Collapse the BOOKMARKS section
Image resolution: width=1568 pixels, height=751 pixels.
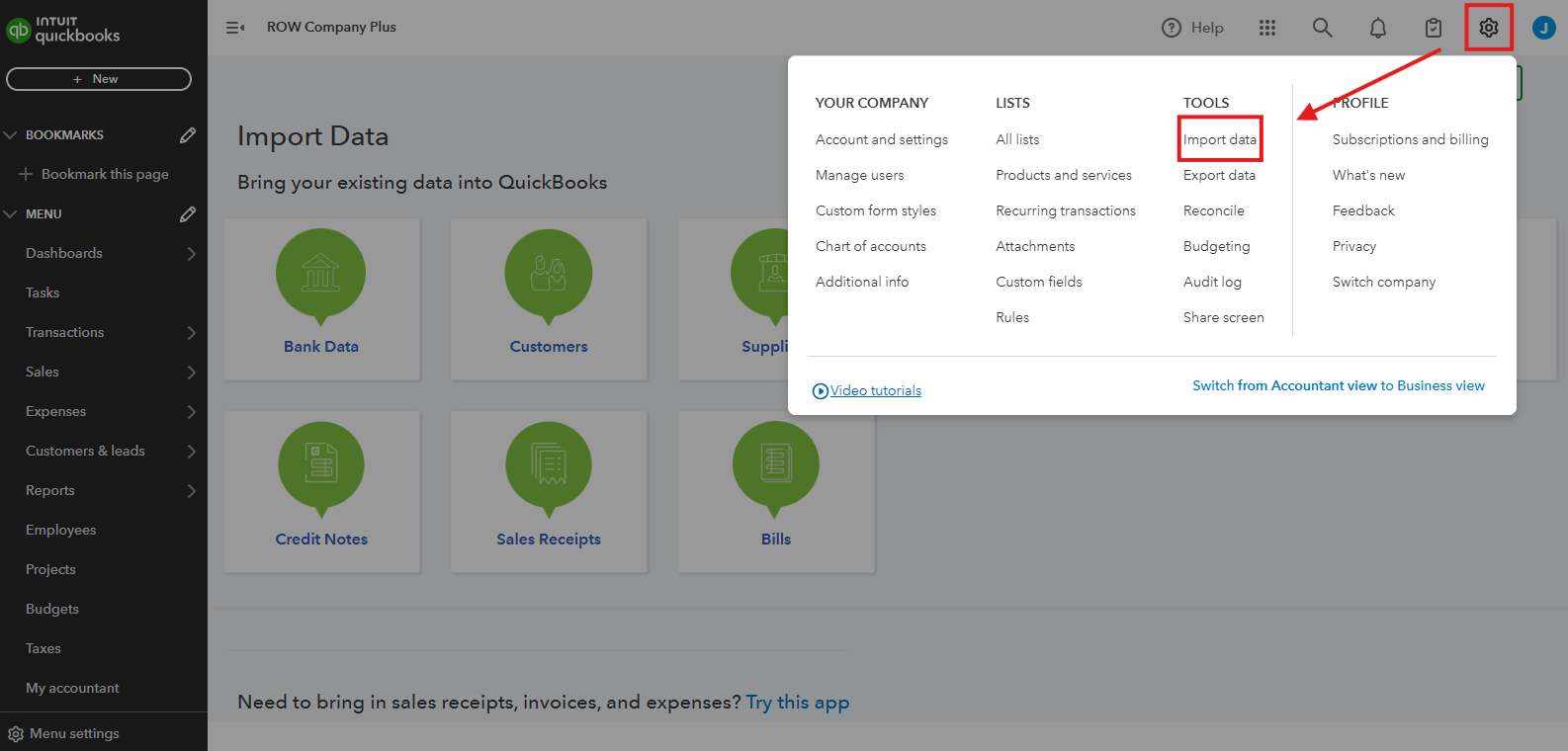click(11, 135)
